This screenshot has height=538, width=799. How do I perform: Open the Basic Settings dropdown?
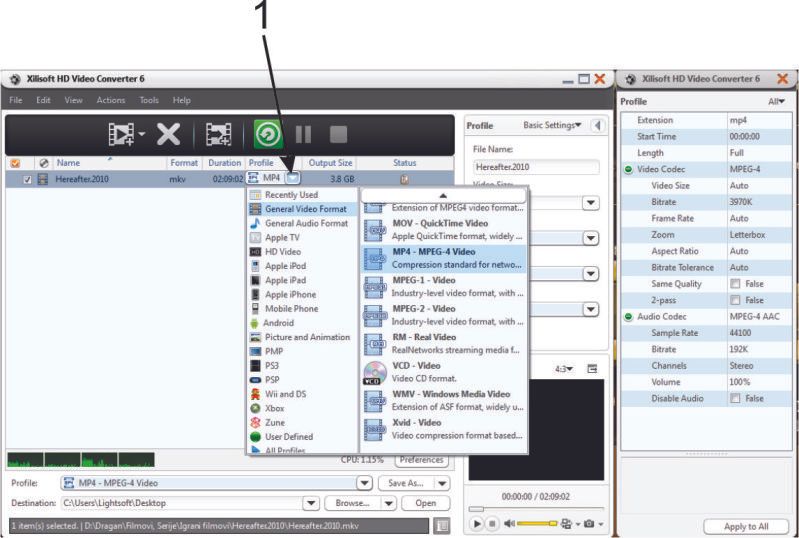click(552, 125)
